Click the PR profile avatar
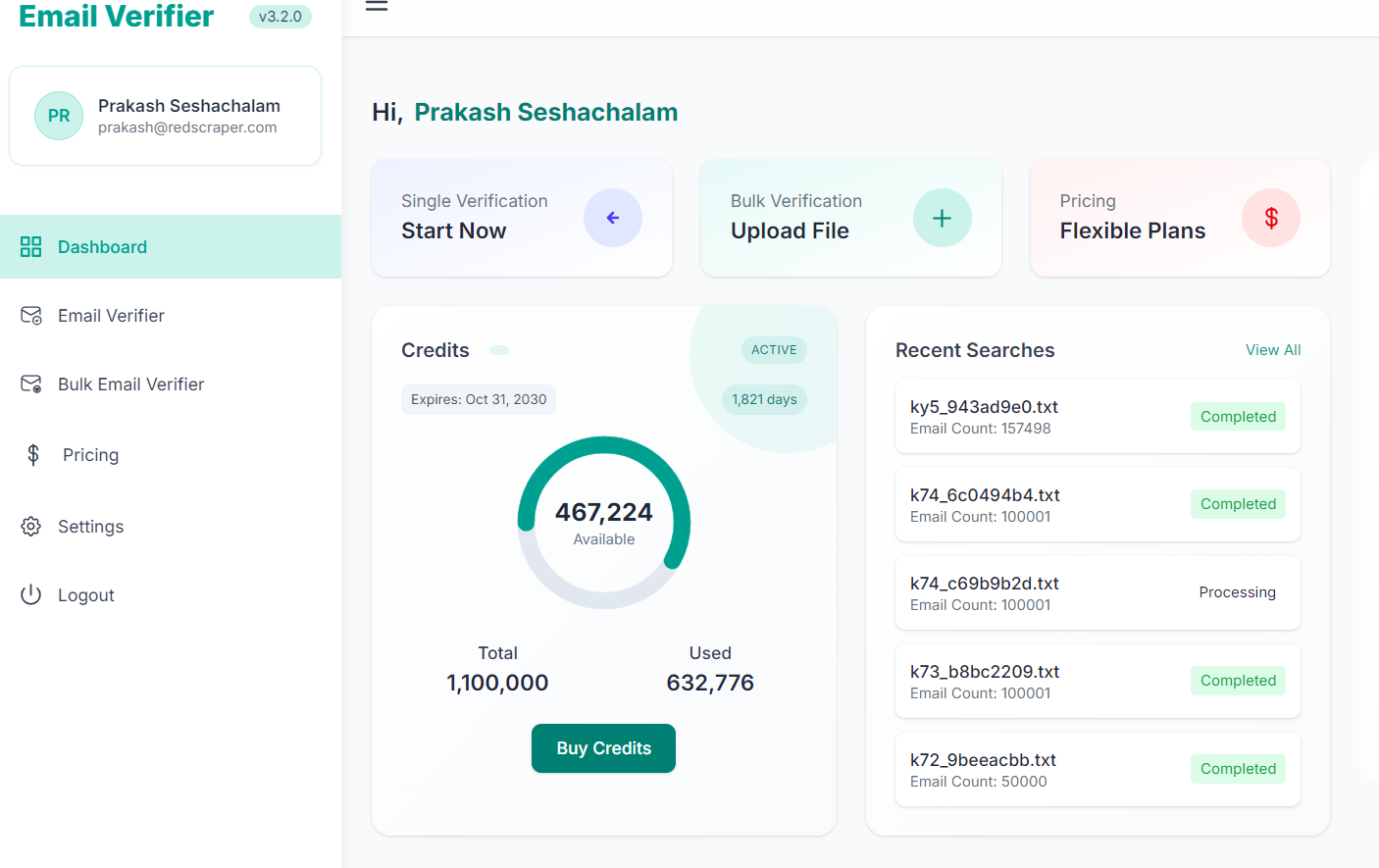Screen dimensions: 1379x868 click(x=59, y=116)
